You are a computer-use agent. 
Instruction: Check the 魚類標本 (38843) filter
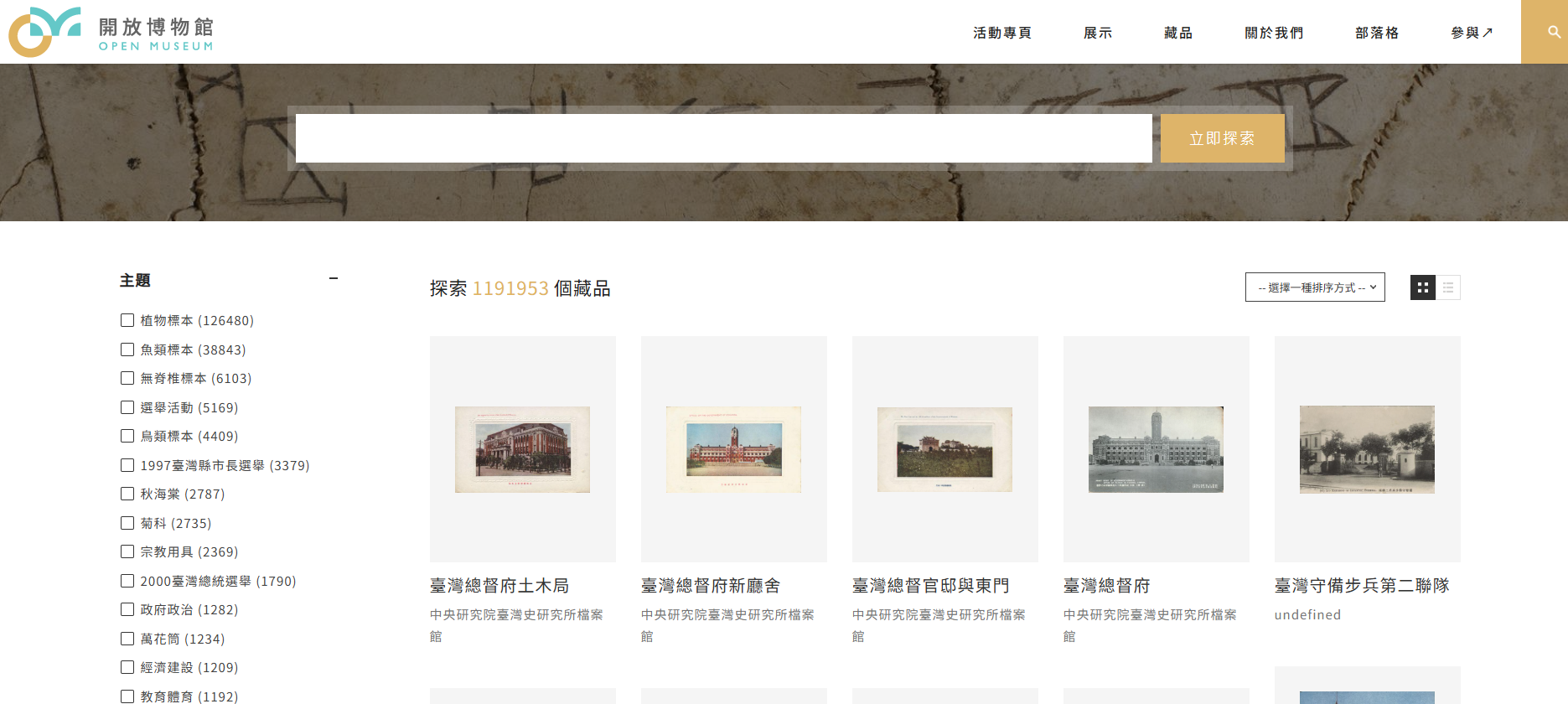click(x=127, y=349)
